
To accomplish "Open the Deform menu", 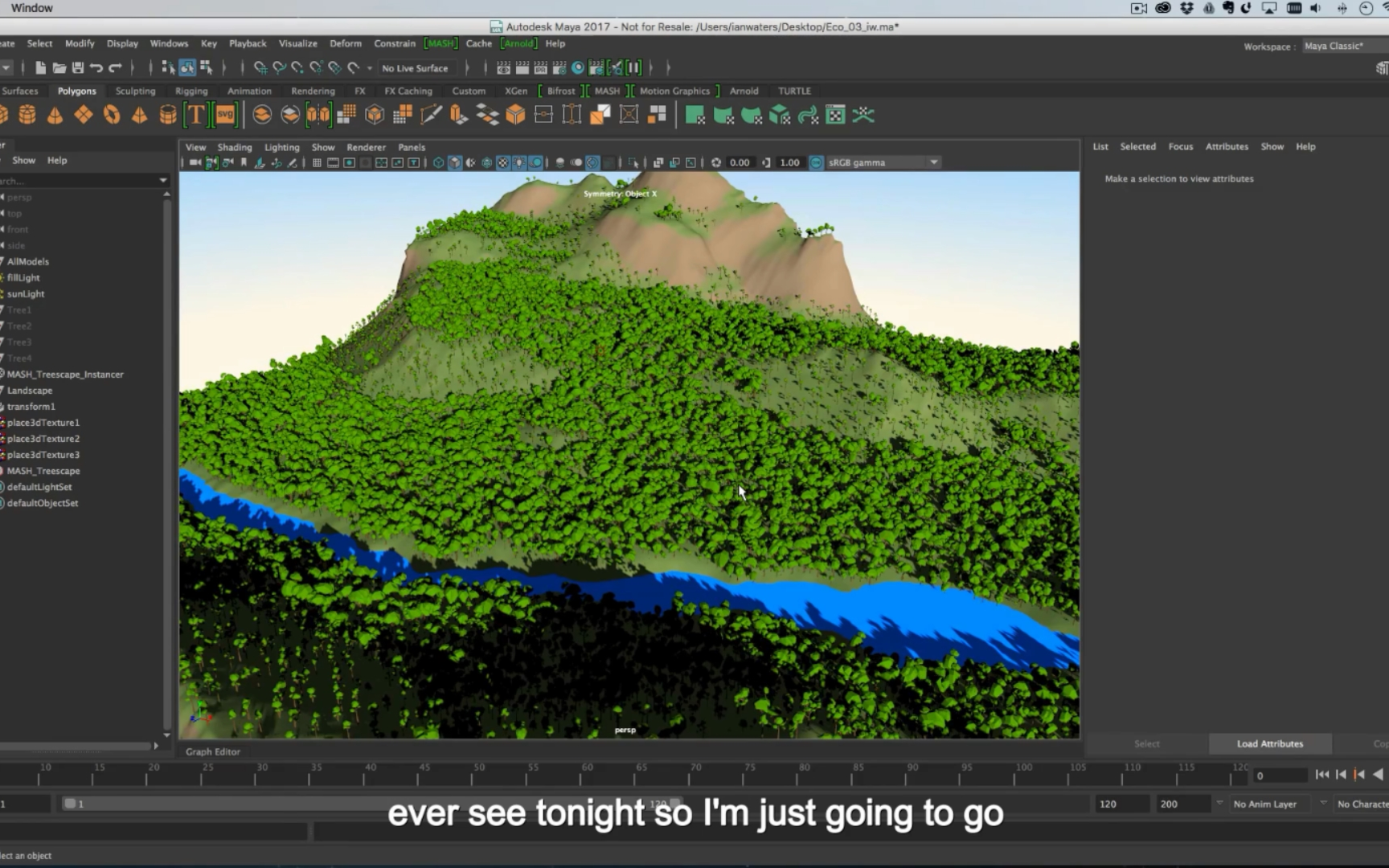I will coord(346,43).
